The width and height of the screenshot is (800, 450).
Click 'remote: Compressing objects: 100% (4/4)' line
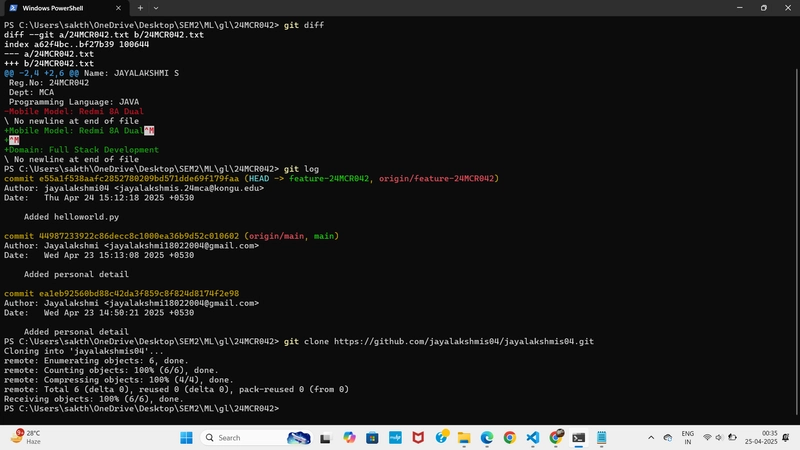119,380
